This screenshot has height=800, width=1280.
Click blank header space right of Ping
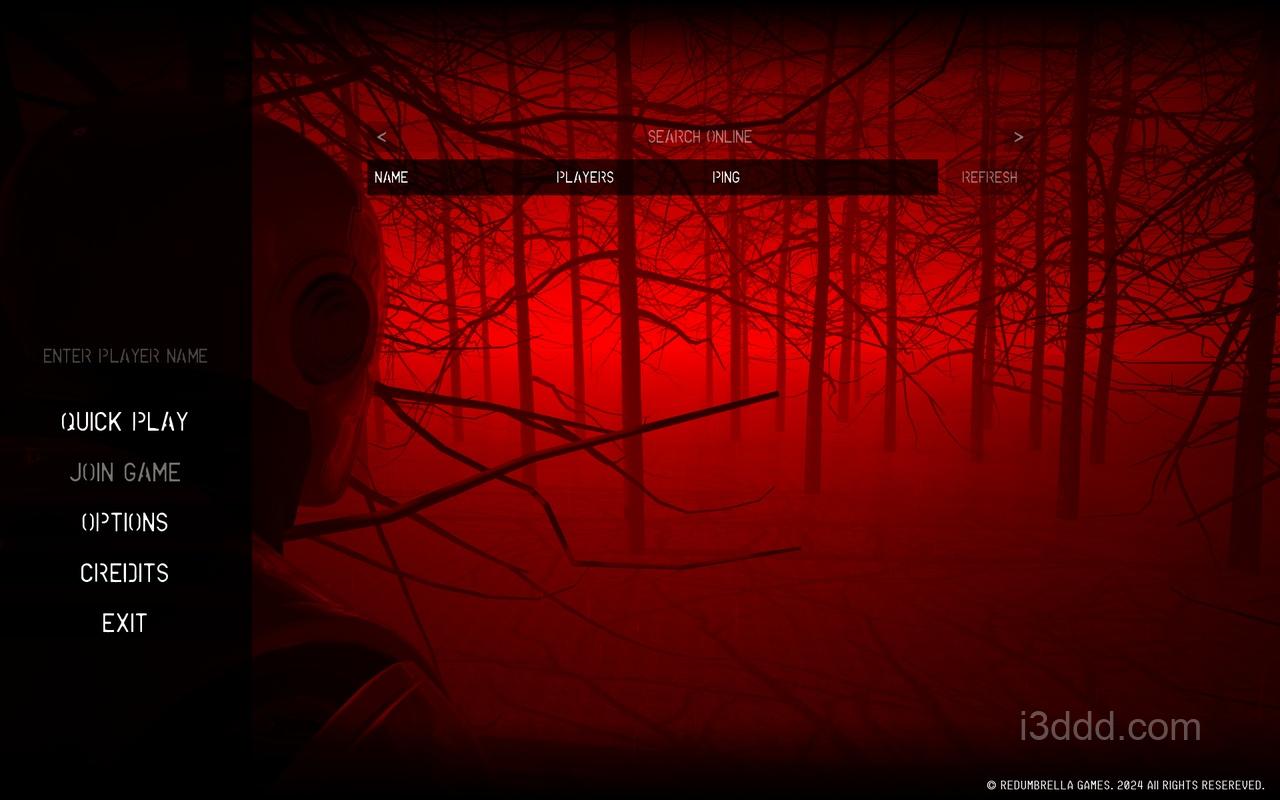pos(840,177)
